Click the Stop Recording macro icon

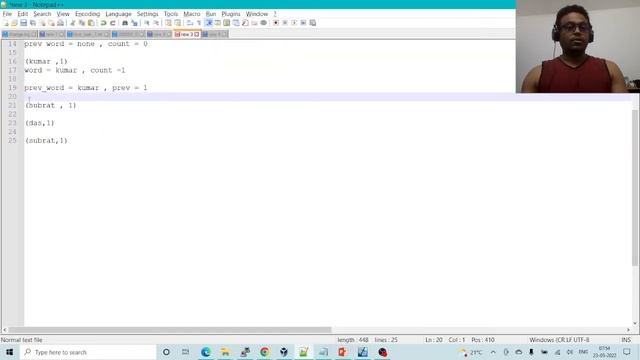[x=285, y=23]
